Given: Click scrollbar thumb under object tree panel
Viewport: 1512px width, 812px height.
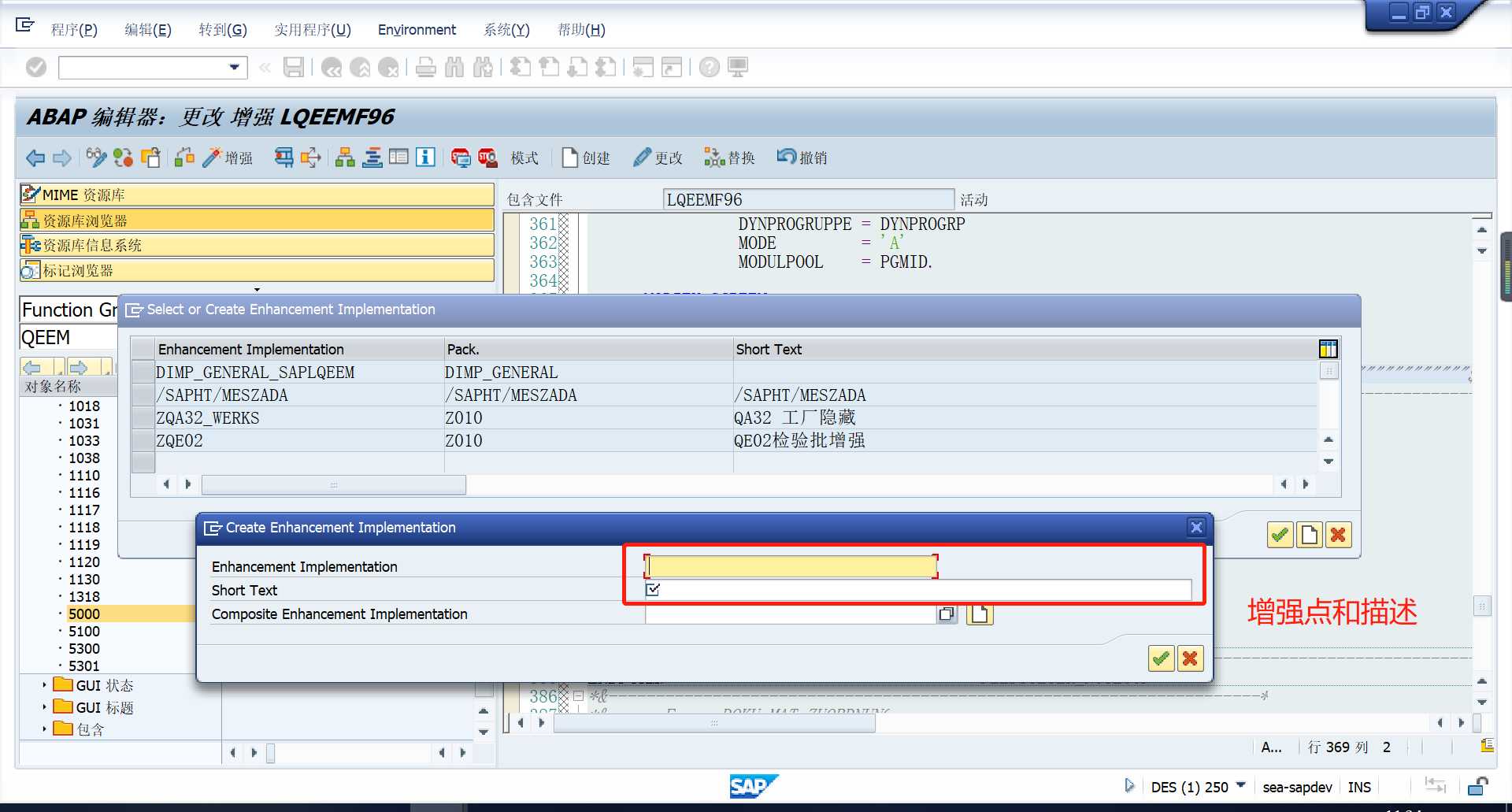Looking at the screenshot, I should tap(270, 754).
